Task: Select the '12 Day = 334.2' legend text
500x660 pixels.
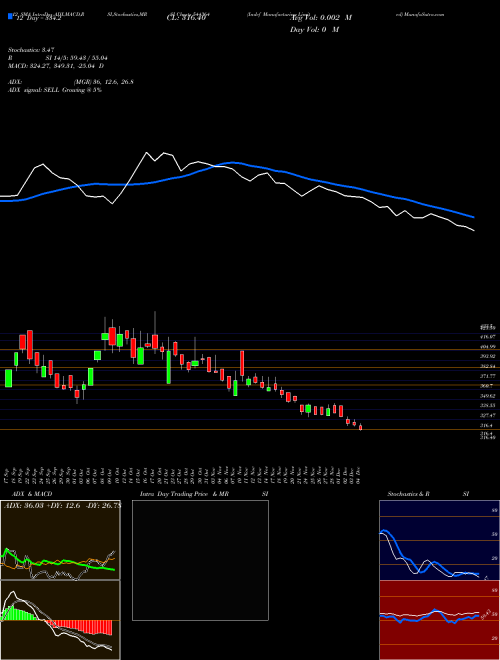Action: (39, 18)
